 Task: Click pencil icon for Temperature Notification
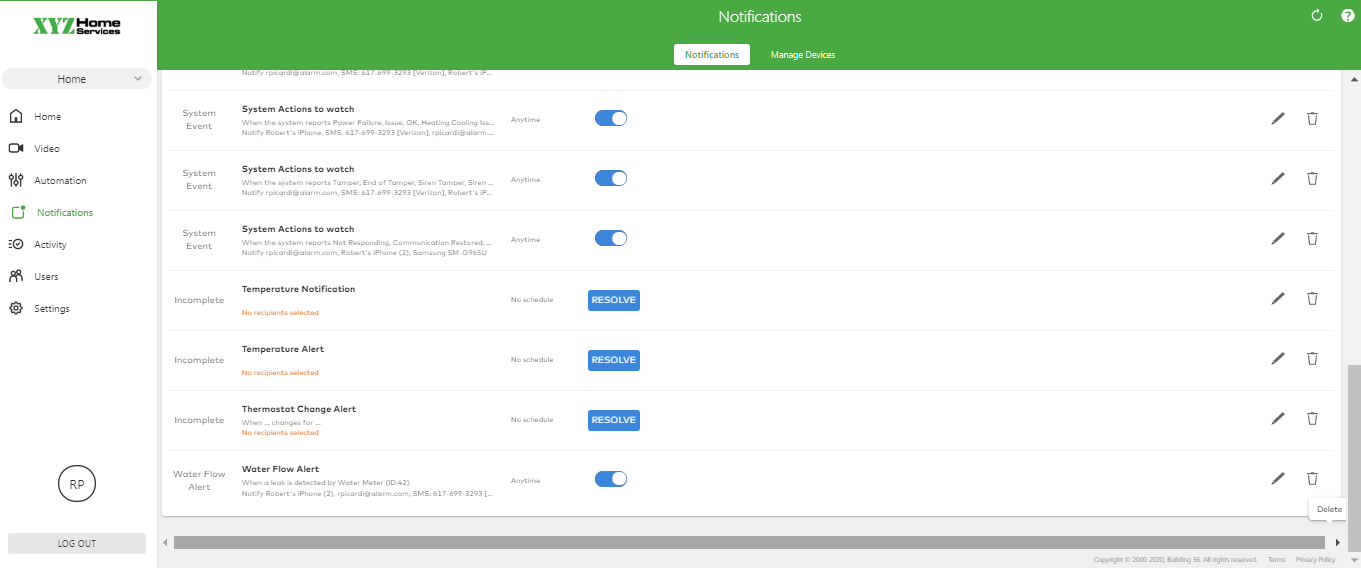[x=1277, y=299]
